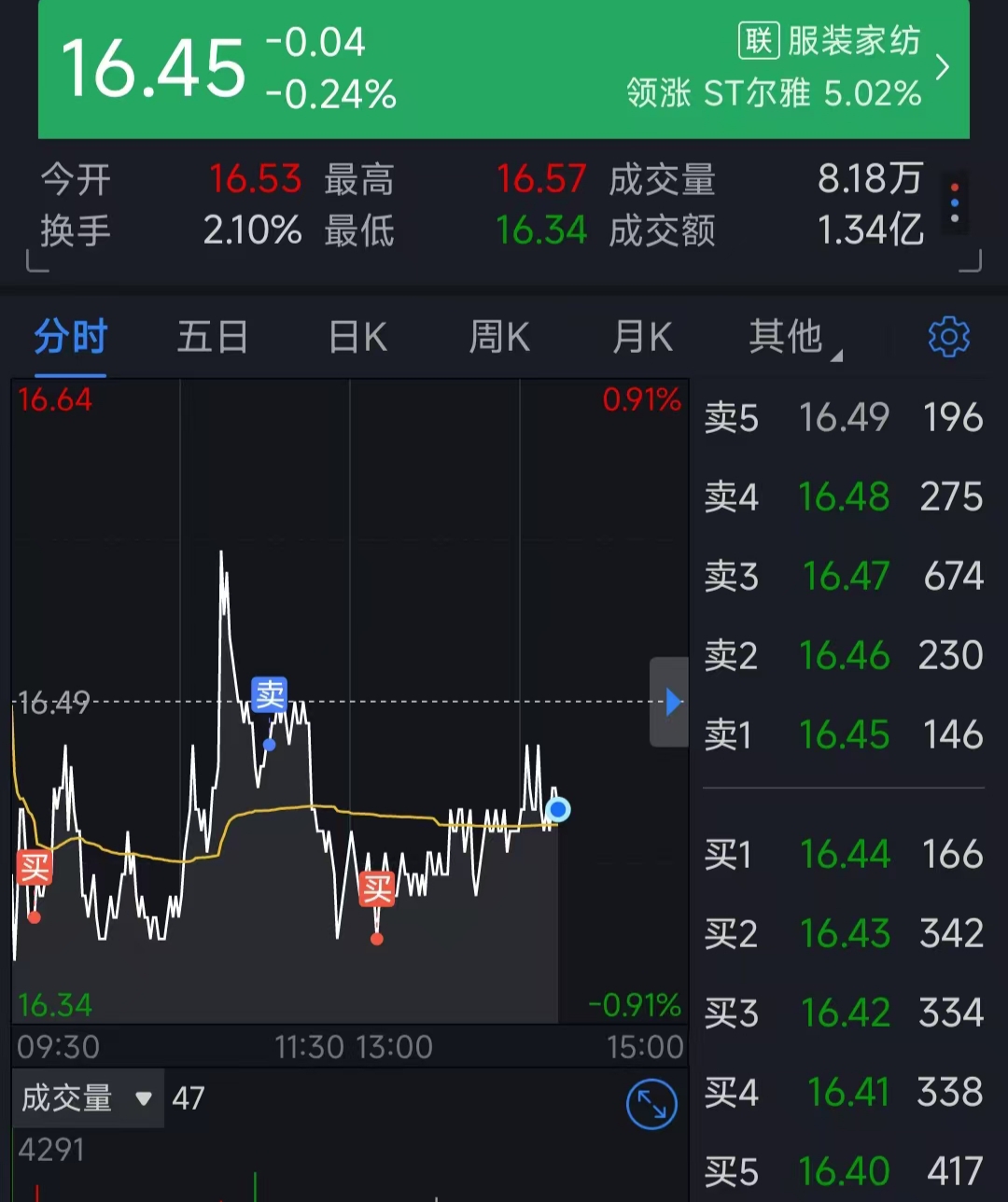Viewport: 1008px width, 1202px height.
Task: Open the sector chevron arrow
Action: click(x=943, y=67)
